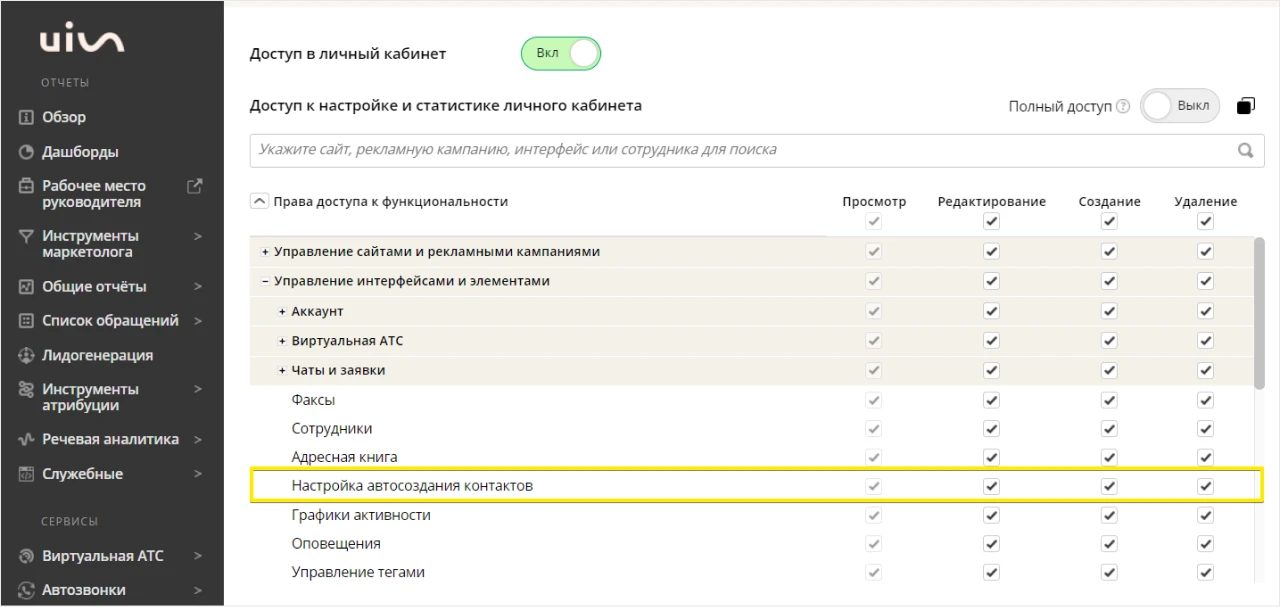Viewport: 1280px width, 607px height.
Task: Collapse Управление интерфейсами и элементами
Action: click(x=265, y=282)
